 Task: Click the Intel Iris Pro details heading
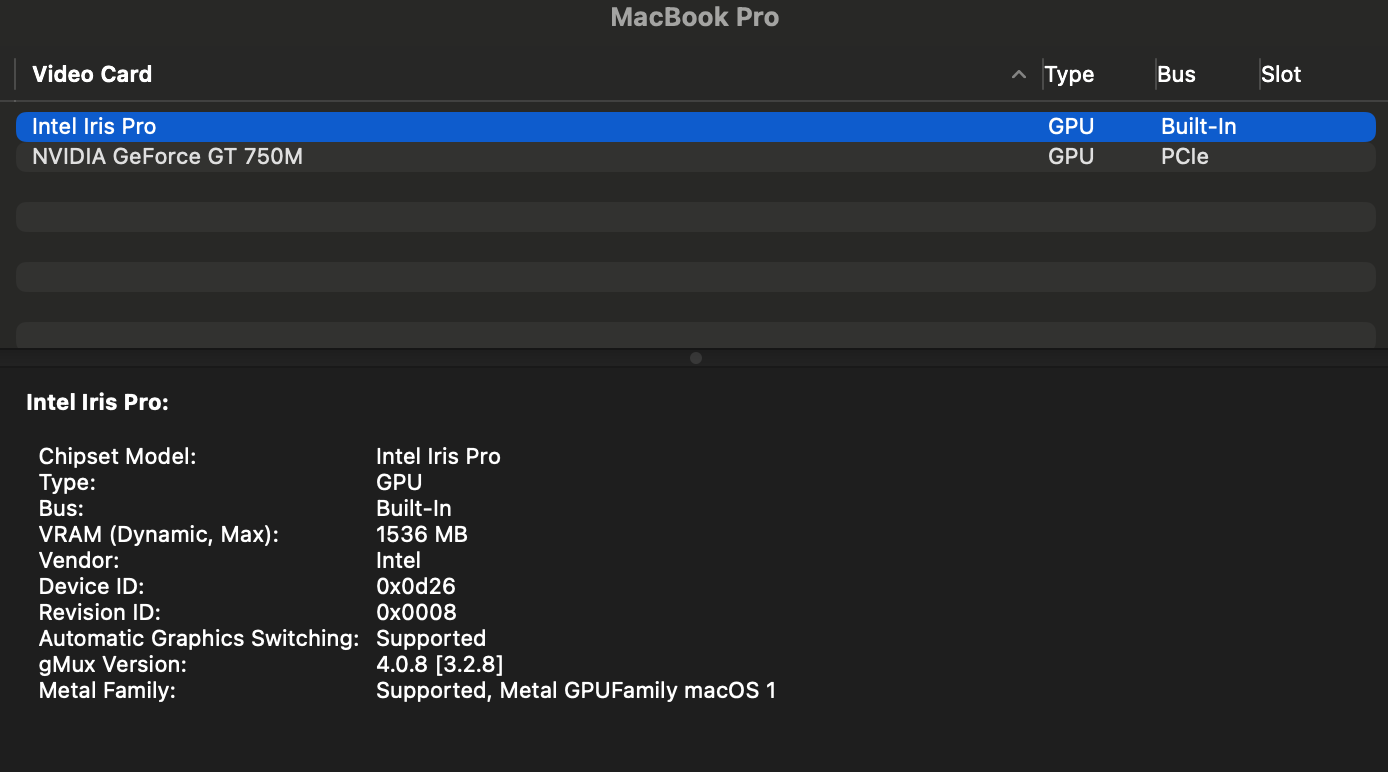97,403
